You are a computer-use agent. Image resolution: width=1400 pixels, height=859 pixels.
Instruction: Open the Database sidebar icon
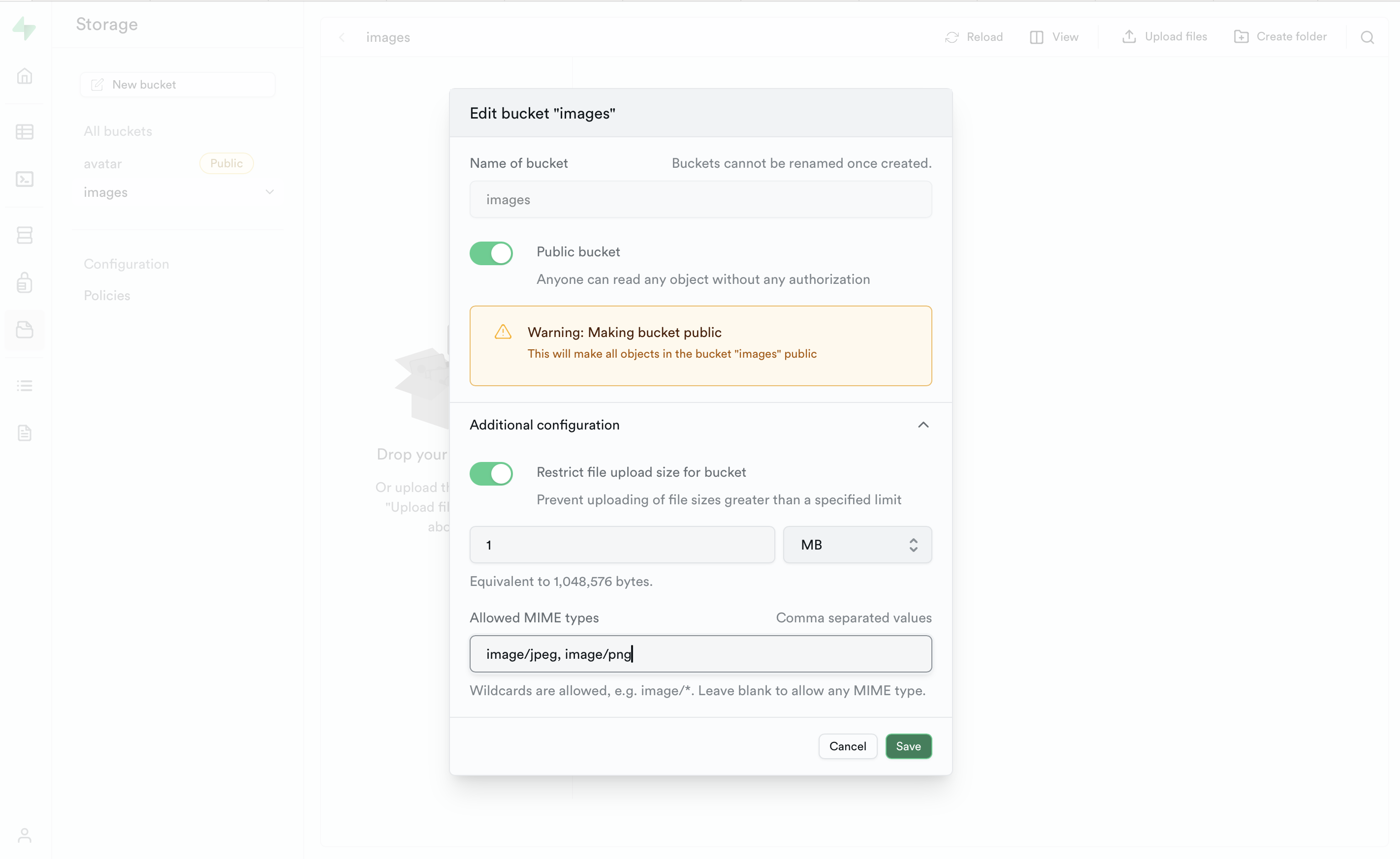point(25,235)
